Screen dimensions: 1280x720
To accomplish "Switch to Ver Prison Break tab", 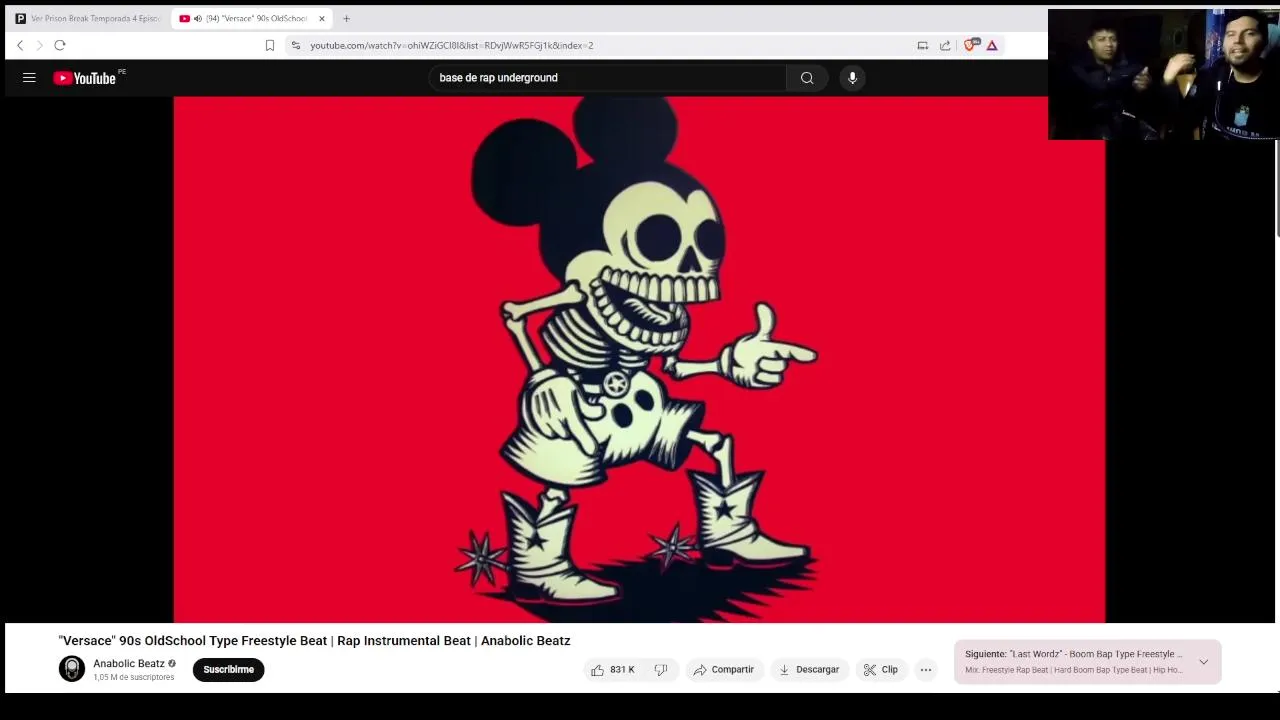I will [88, 18].
